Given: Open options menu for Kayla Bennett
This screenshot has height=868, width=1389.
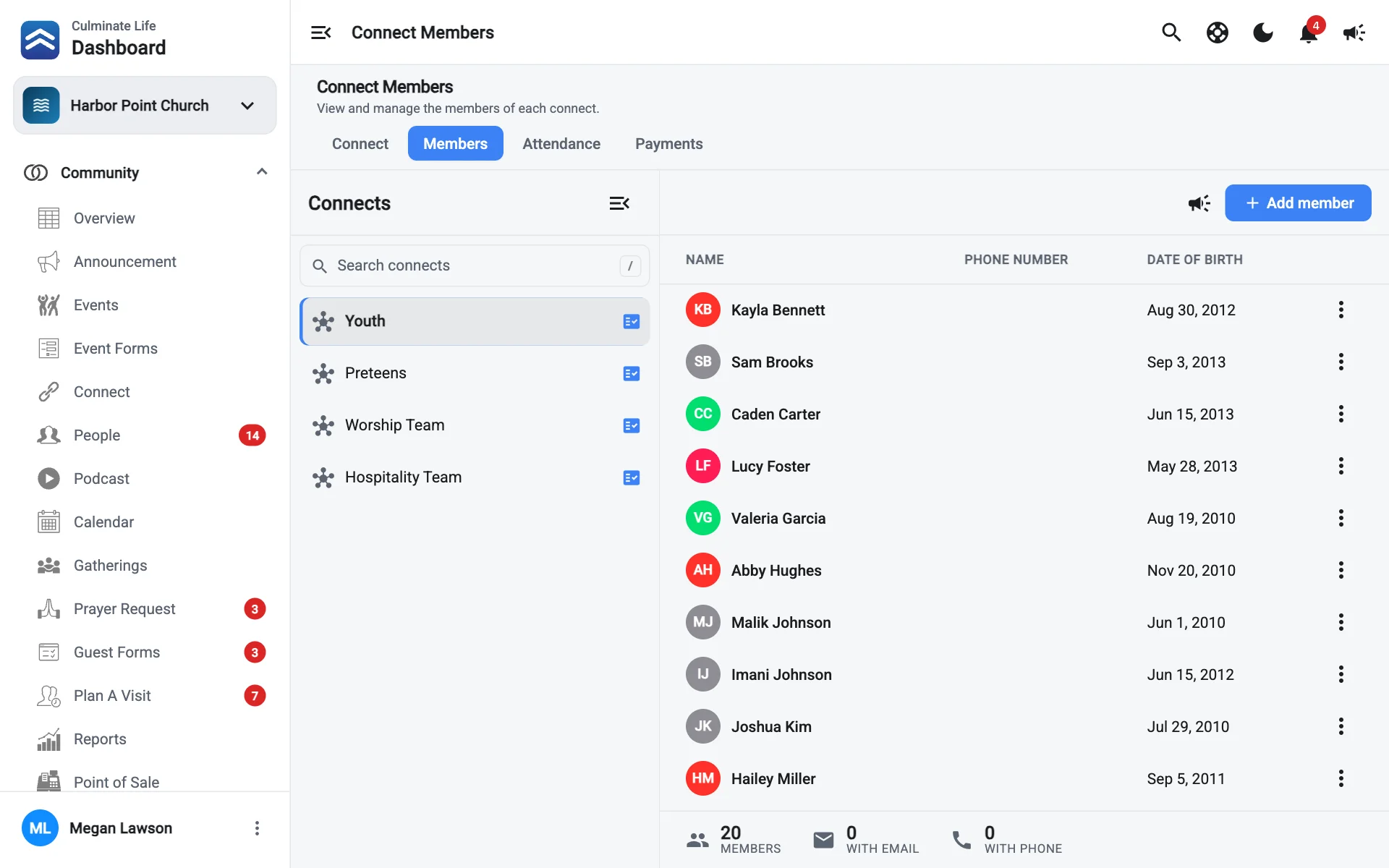Looking at the screenshot, I should tap(1341, 310).
